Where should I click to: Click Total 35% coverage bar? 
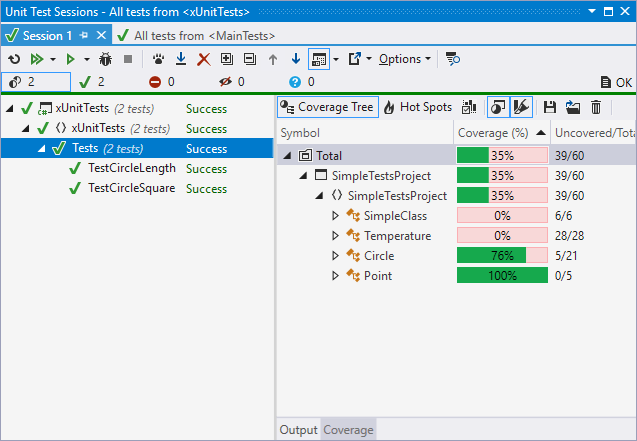tap(502, 156)
